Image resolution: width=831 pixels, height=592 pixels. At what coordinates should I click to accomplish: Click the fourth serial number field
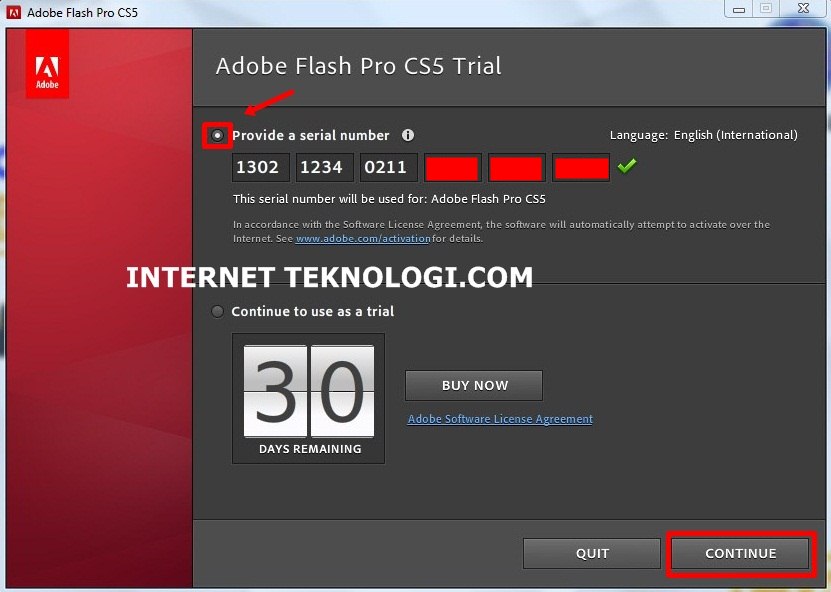click(x=453, y=168)
